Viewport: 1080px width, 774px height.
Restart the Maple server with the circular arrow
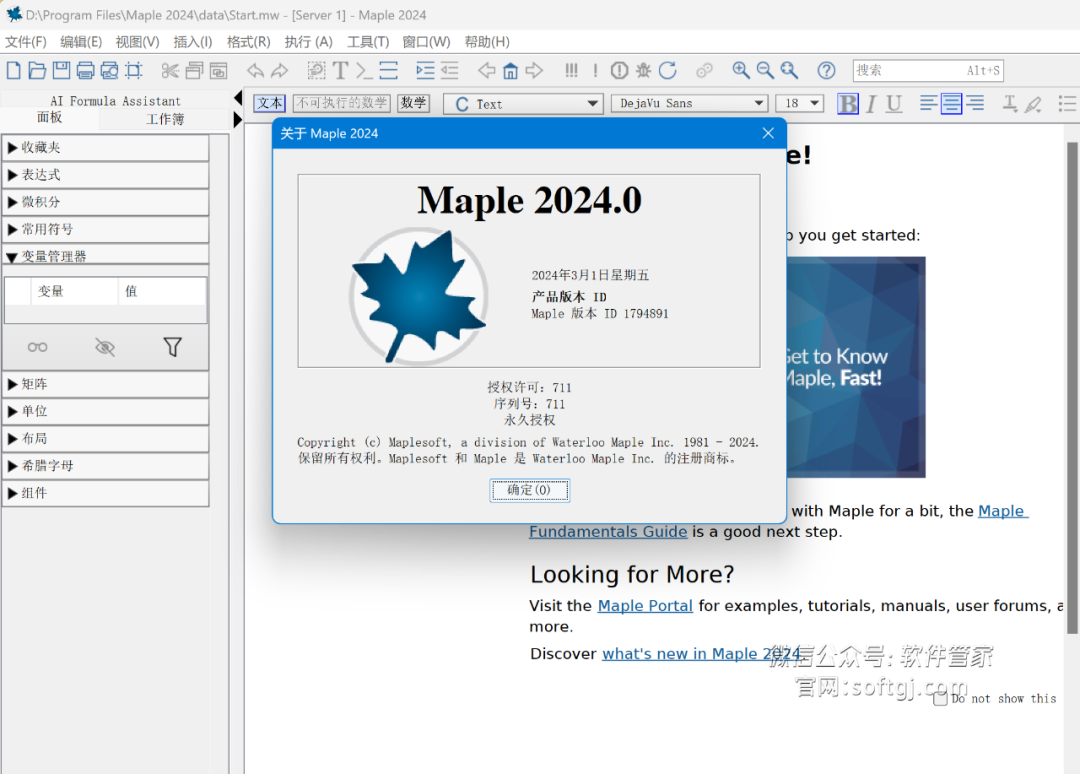[667, 70]
